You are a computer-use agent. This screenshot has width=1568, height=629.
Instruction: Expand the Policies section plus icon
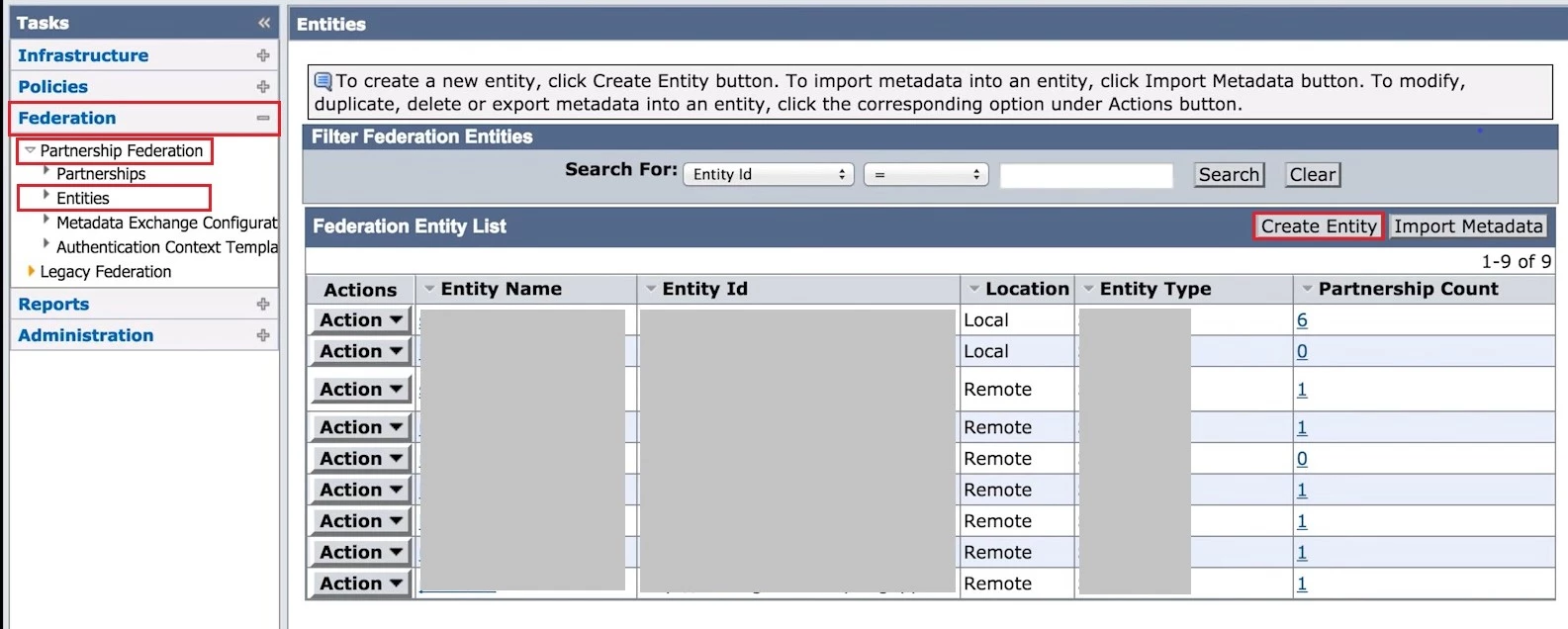point(263,87)
